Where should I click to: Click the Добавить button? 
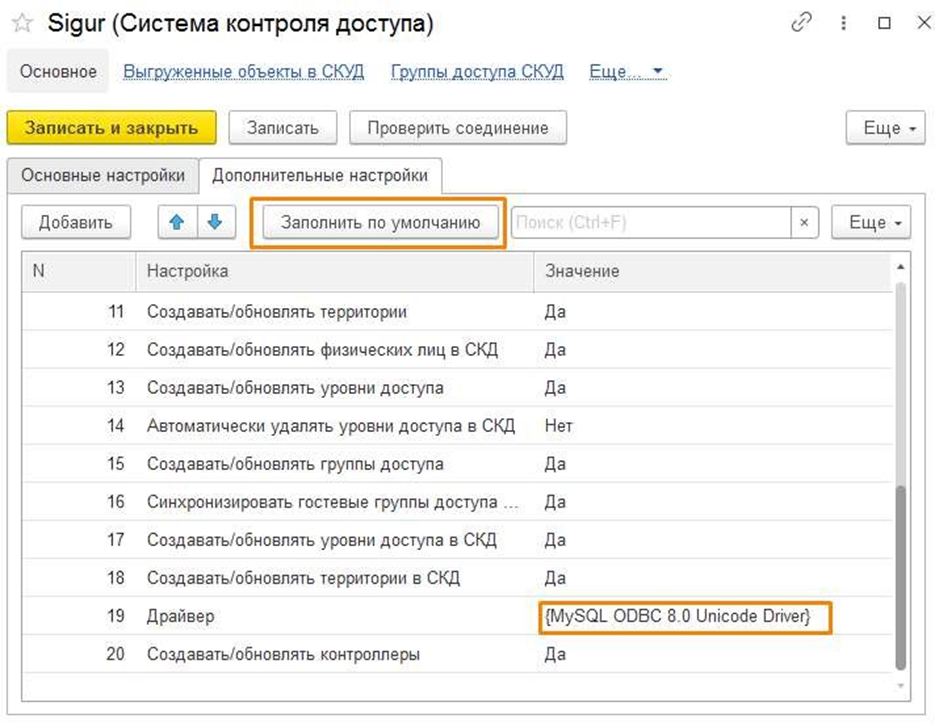(x=76, y=223)
